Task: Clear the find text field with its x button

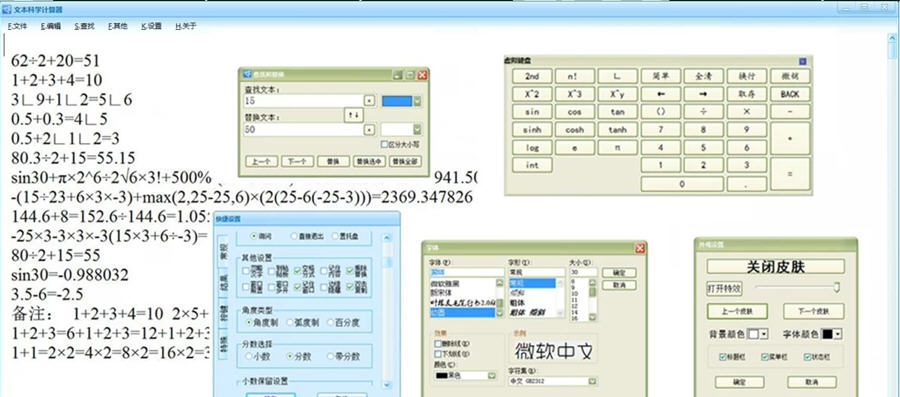Action: 369,101
